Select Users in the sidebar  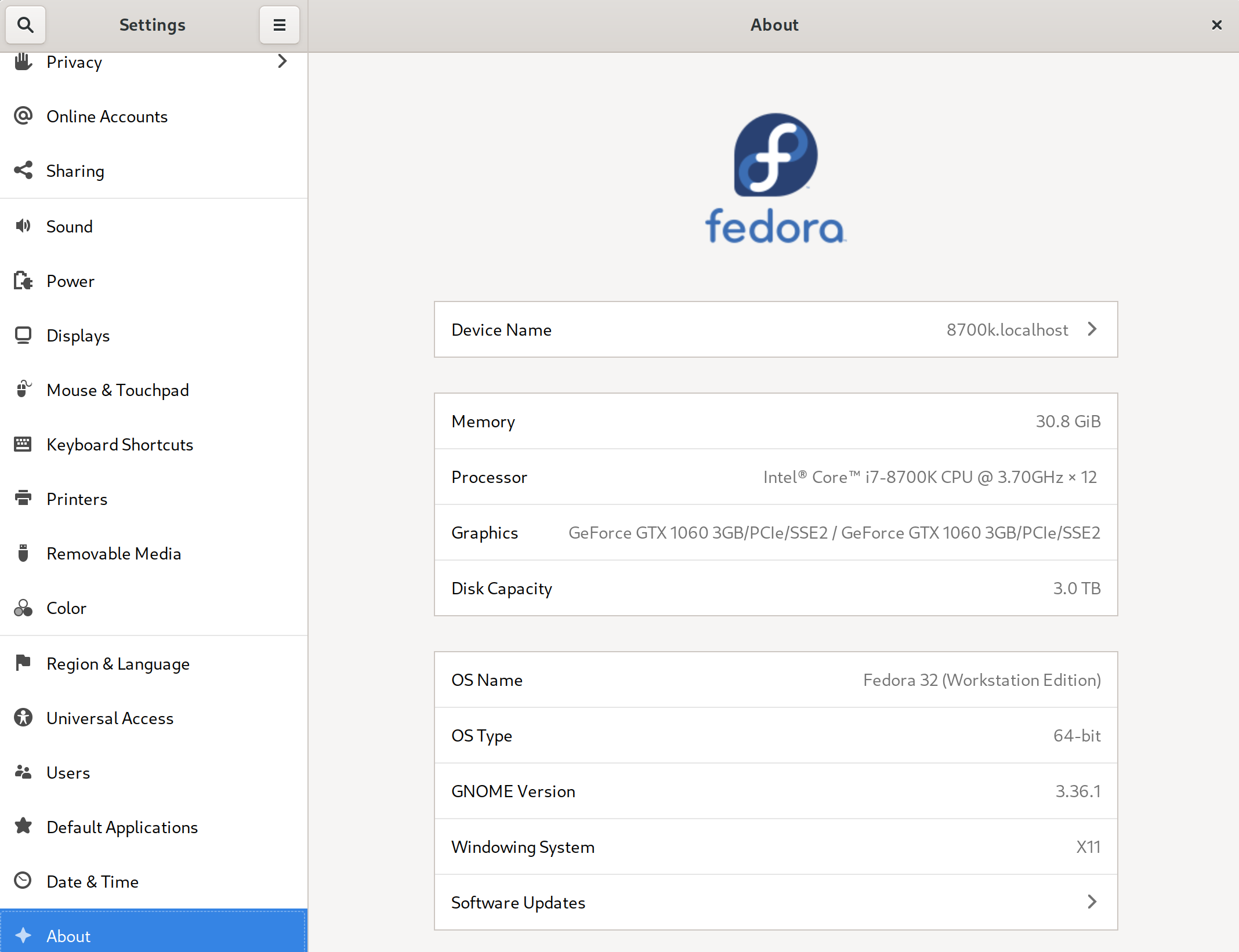154,773
